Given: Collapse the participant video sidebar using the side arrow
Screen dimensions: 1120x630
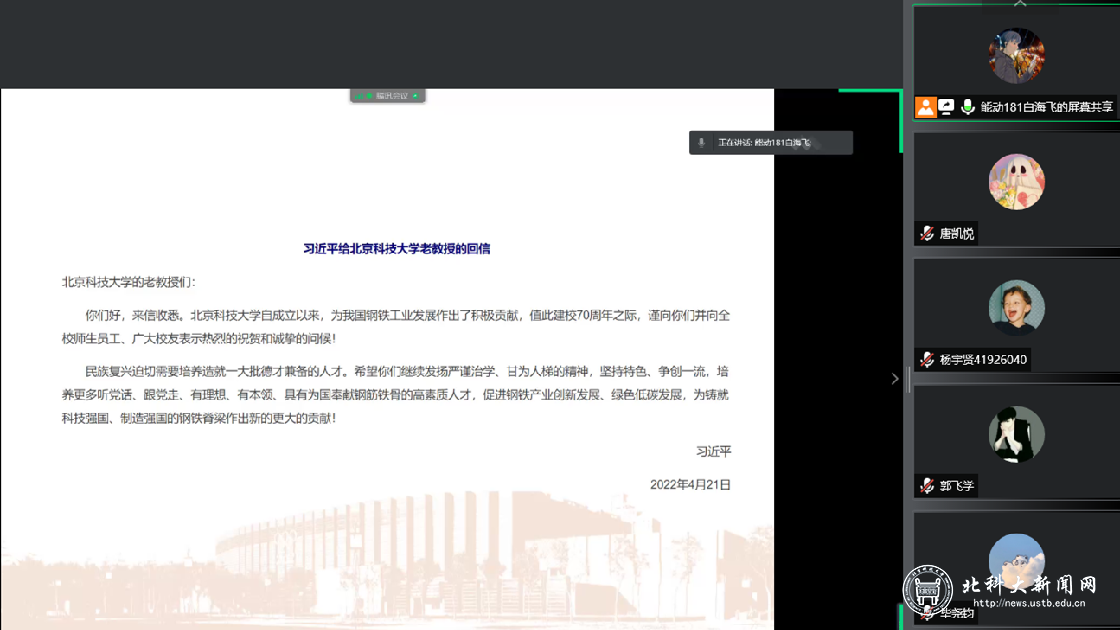Looking at the screenshot, I should (895, 379).
